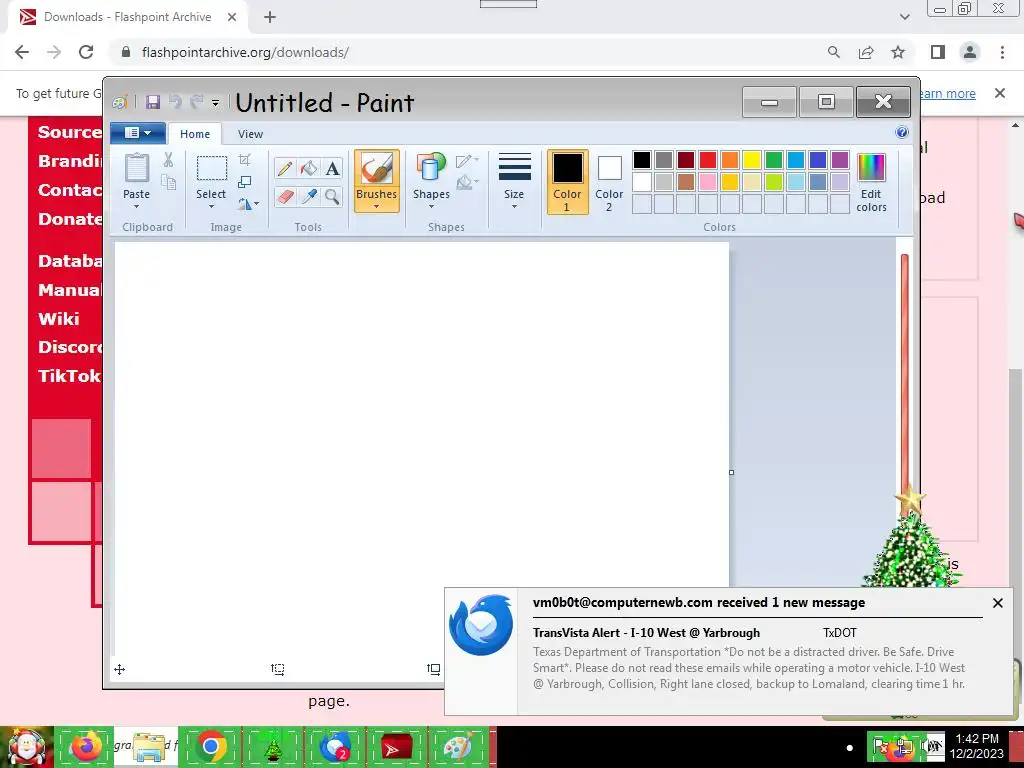Reload the Flashpoint Archive page
This screenshot has width=1024, height=768.
point(86,52)
